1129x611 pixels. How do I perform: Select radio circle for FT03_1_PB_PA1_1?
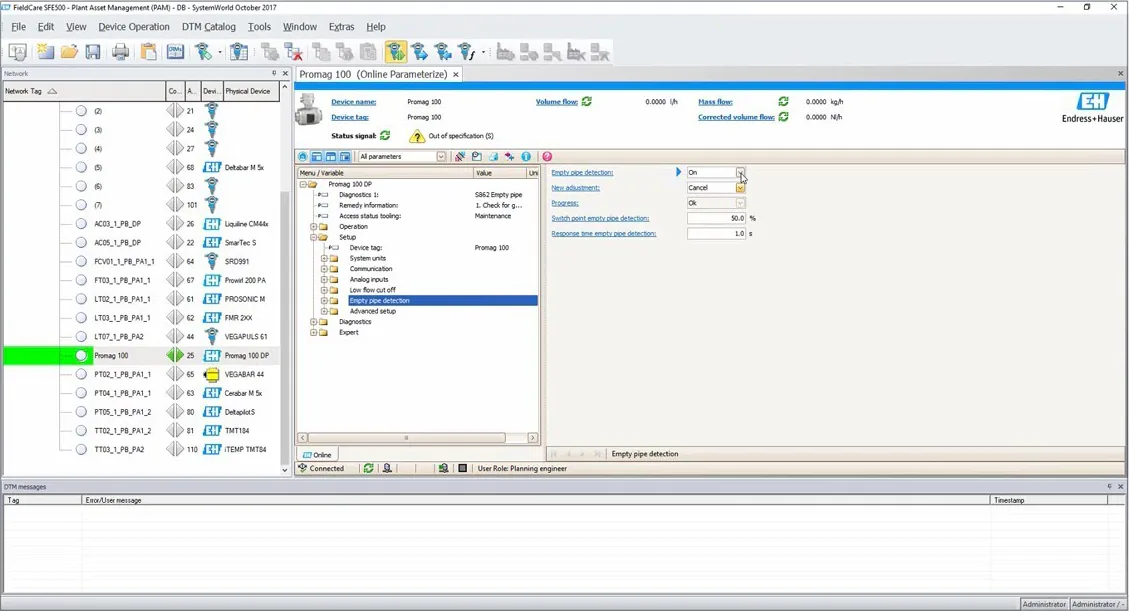(81, 280)
